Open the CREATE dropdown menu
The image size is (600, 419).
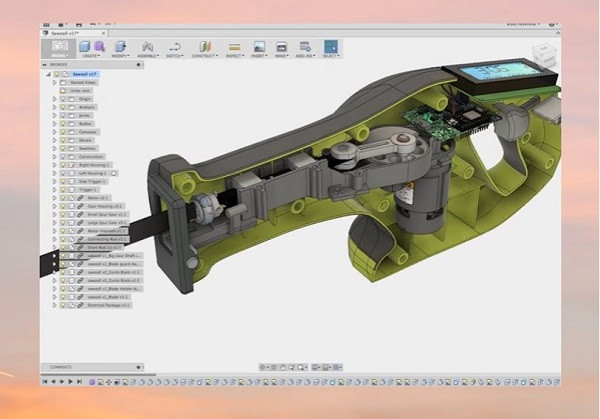click(91, 56)
